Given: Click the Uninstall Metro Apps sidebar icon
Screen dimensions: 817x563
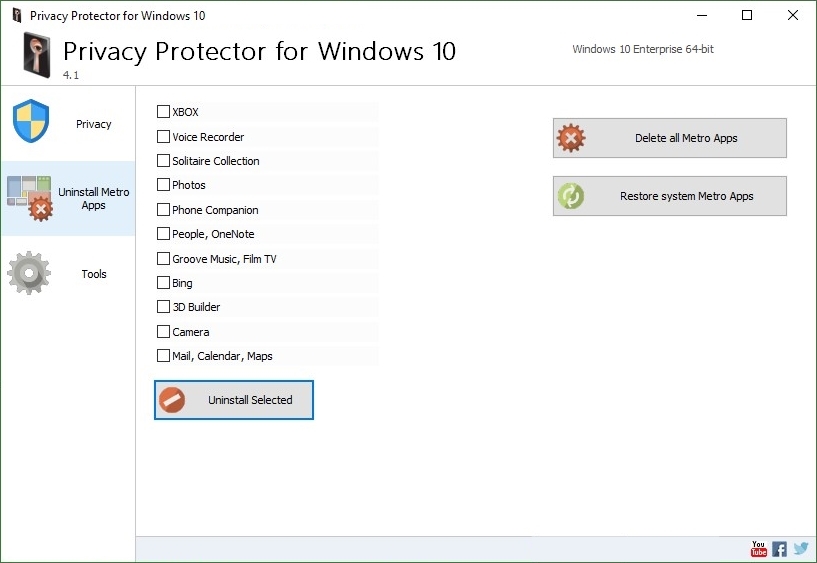Looking at the screenshot, I should coord(30,198).
